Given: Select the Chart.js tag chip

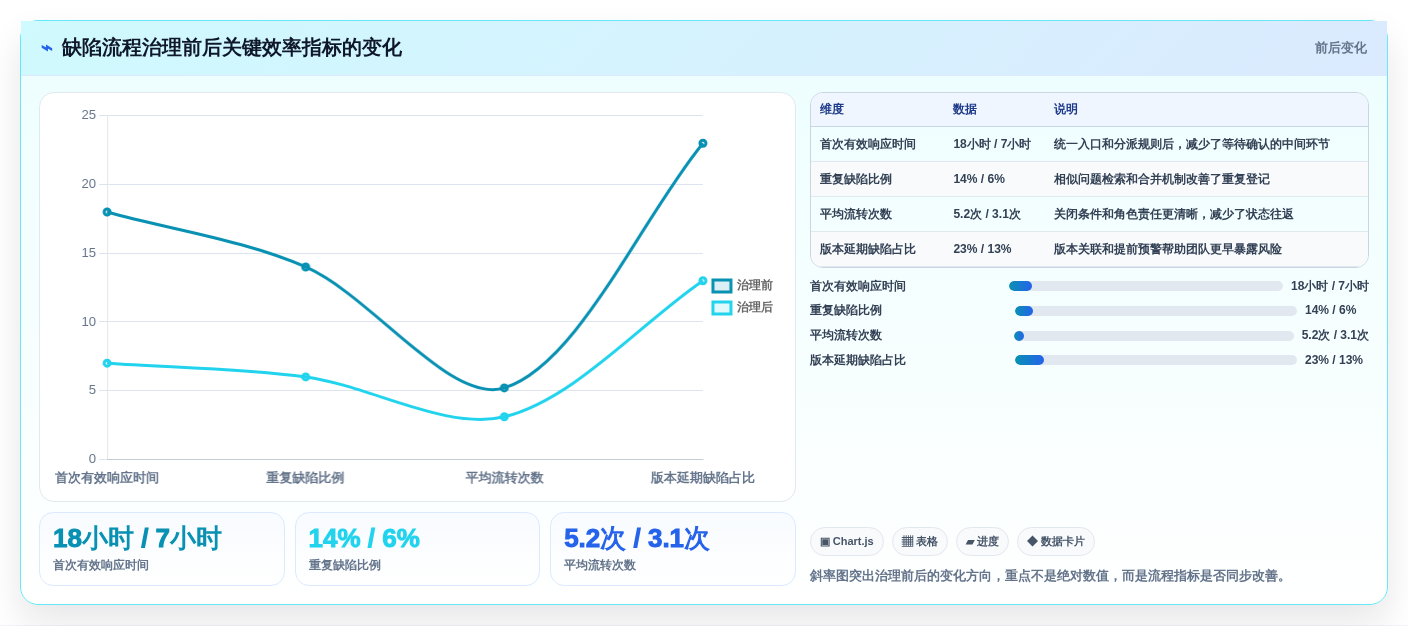Looking at the screenshot, I should pyautogui.click(x=847, y=541).
